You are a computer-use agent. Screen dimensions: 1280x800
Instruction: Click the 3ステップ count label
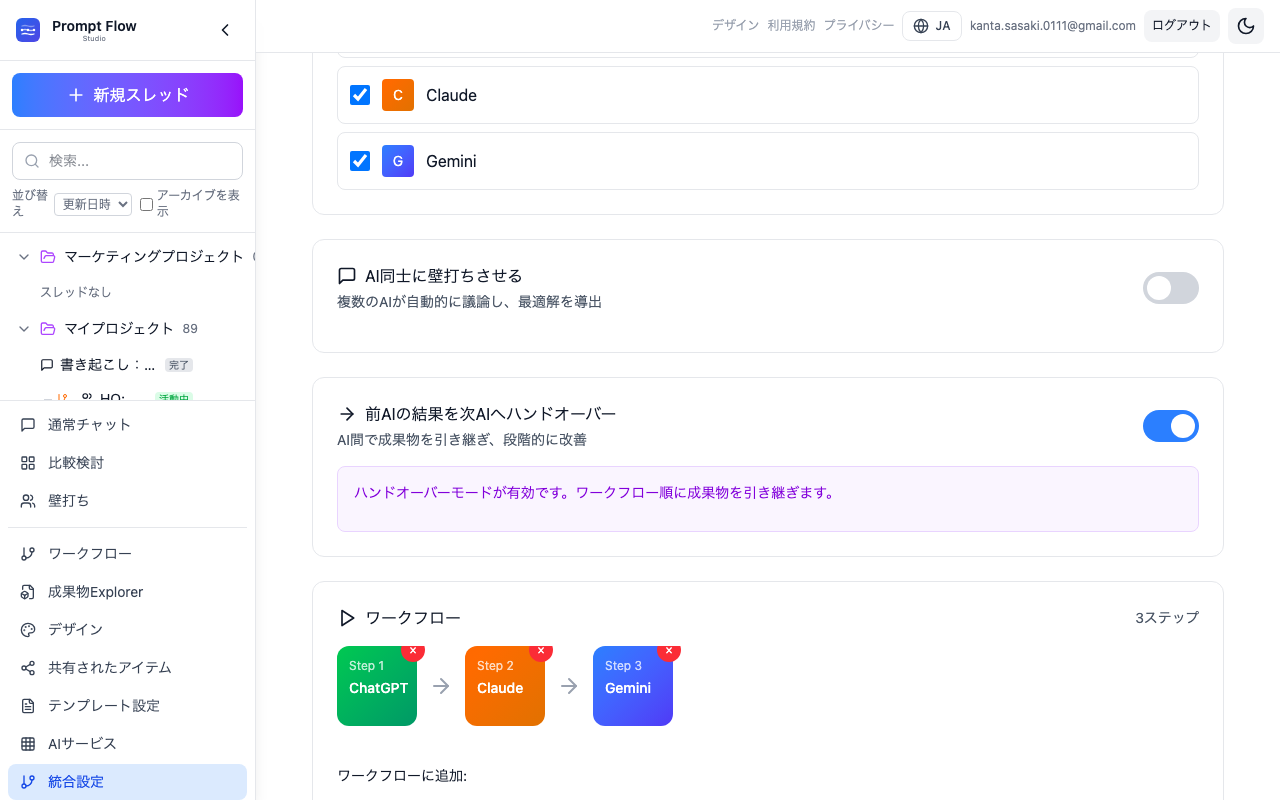1167,618
